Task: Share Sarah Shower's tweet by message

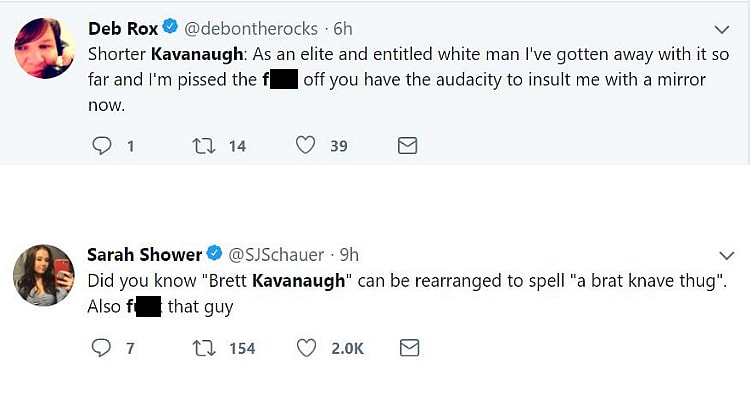Action: [x=408, y=348]
